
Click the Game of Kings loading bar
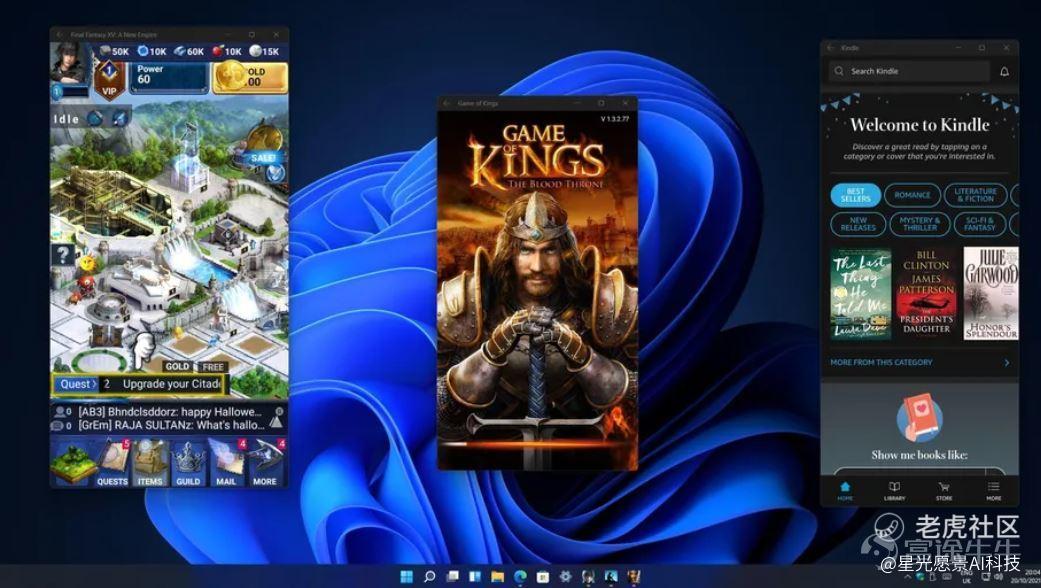point(537,444)
